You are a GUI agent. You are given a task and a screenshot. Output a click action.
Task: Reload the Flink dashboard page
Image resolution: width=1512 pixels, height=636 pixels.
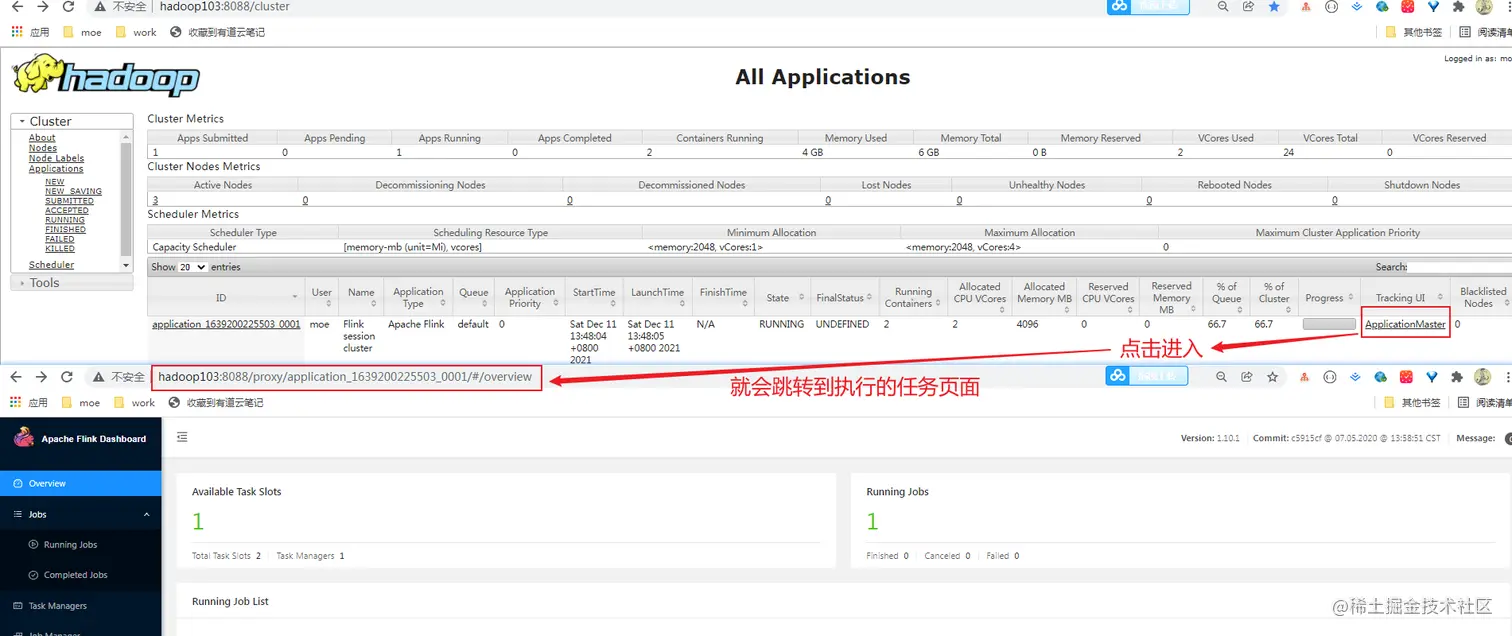coord(67,377)
